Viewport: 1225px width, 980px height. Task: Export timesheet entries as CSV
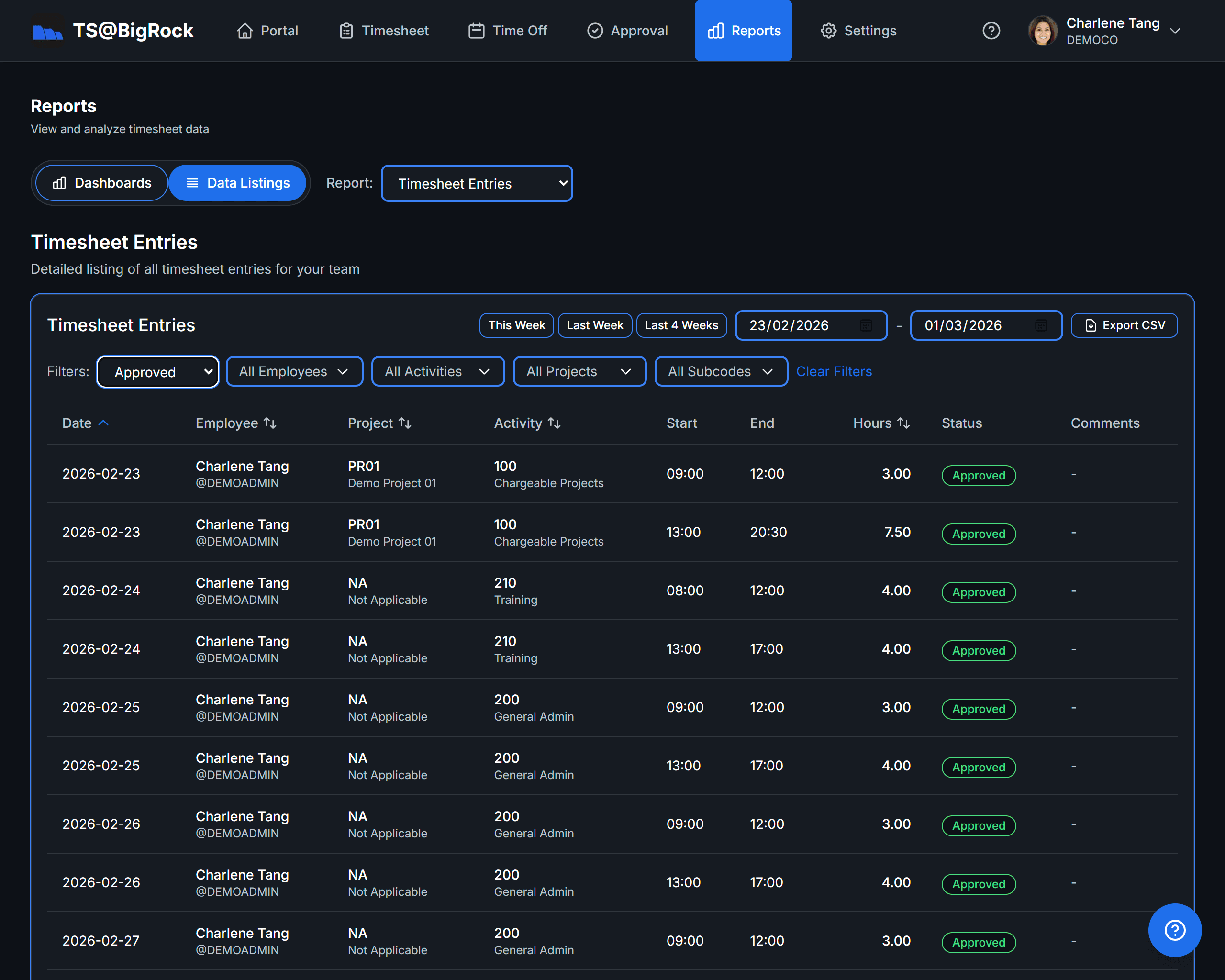[1124, 325]
